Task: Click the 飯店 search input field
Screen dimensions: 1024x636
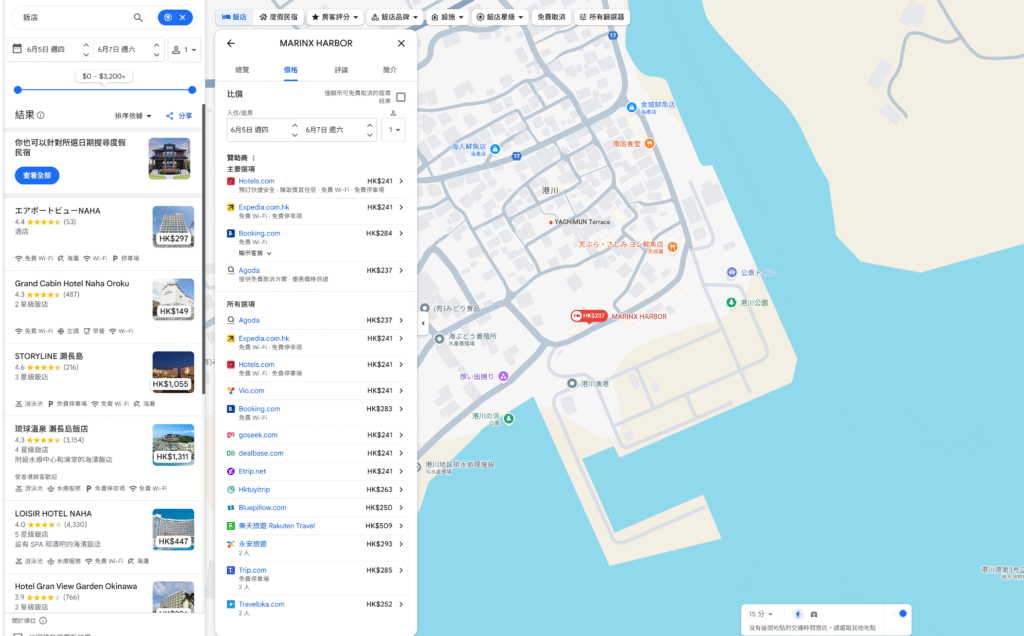Action: pyautogui.click(x=75, y=18)
